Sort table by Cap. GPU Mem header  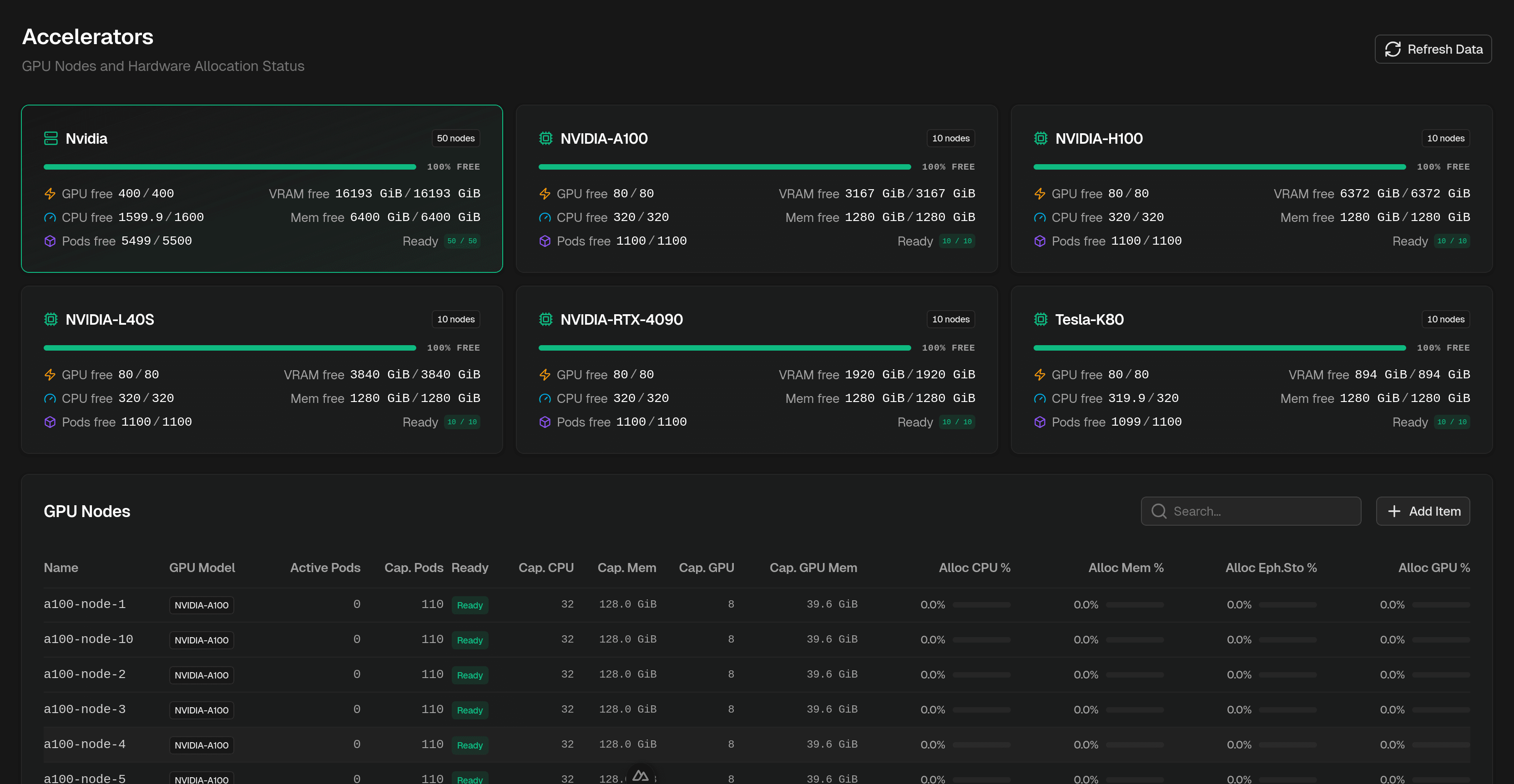(x=813, y=568)
